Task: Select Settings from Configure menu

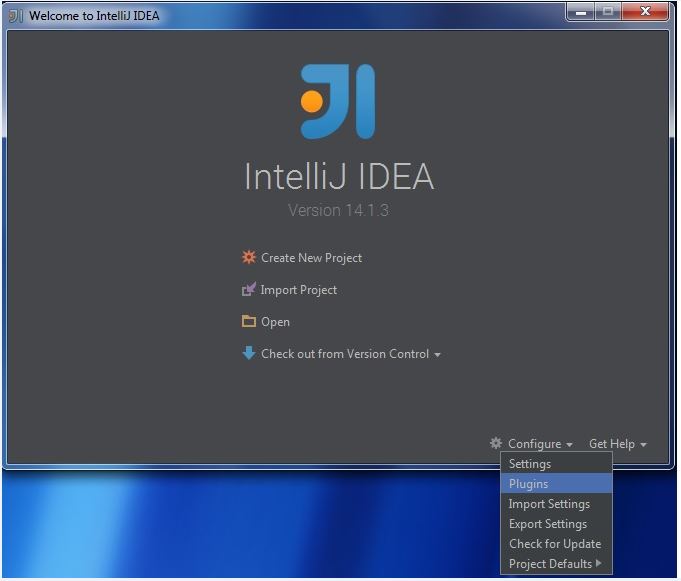Action: (x=556, y=464)
